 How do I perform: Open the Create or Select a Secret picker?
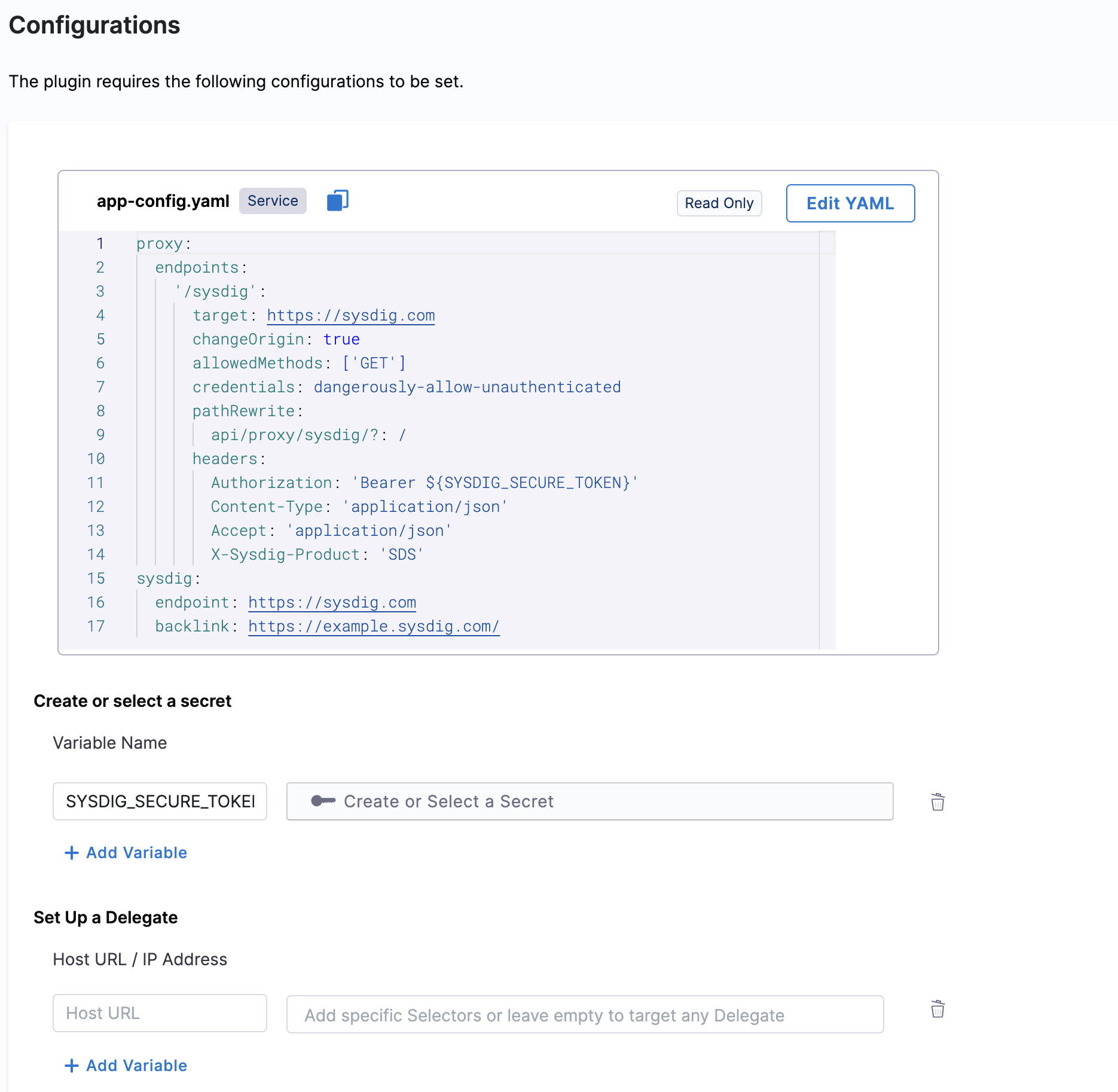click(589, 801)
